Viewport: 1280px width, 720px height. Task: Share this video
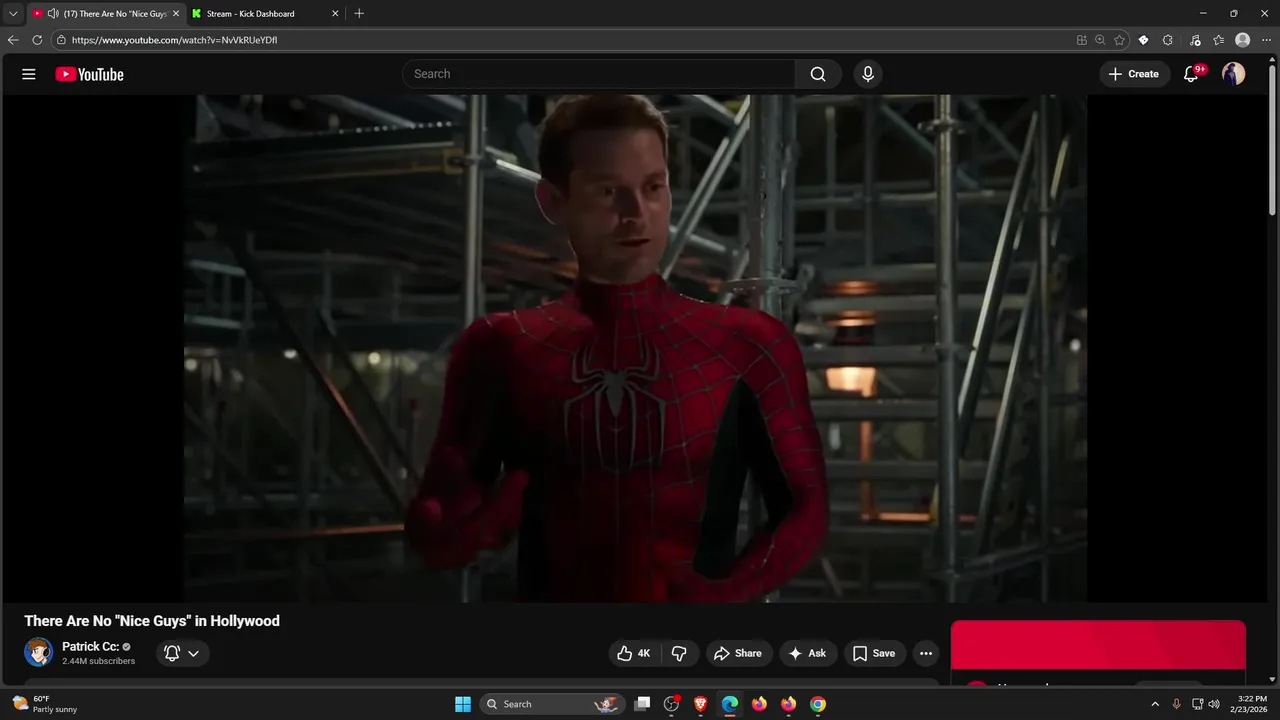(738, 653)
